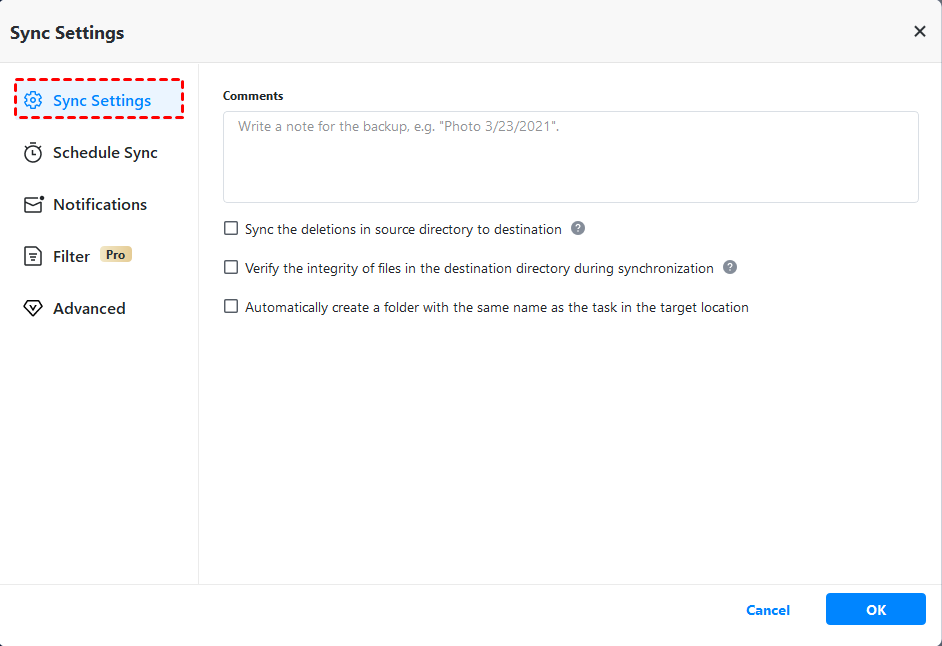This screenshot has height=646, width=942.
Task: Open the Notifications tab
Action: (x=100, y=205)
